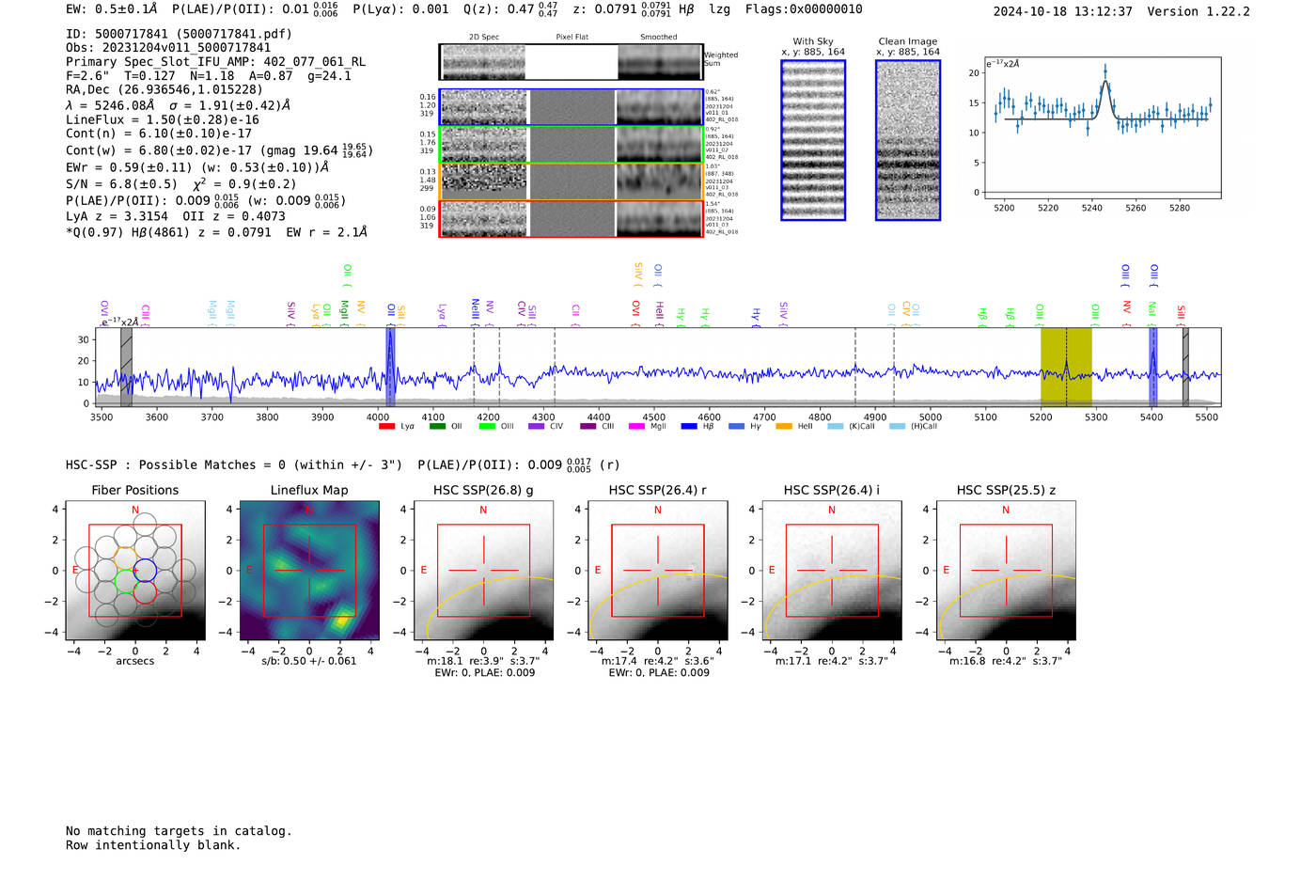Screen dimensions: 1316x896
Task: Click the Weighted Sum 2D spectrum strip
Action: pos(571,62)
